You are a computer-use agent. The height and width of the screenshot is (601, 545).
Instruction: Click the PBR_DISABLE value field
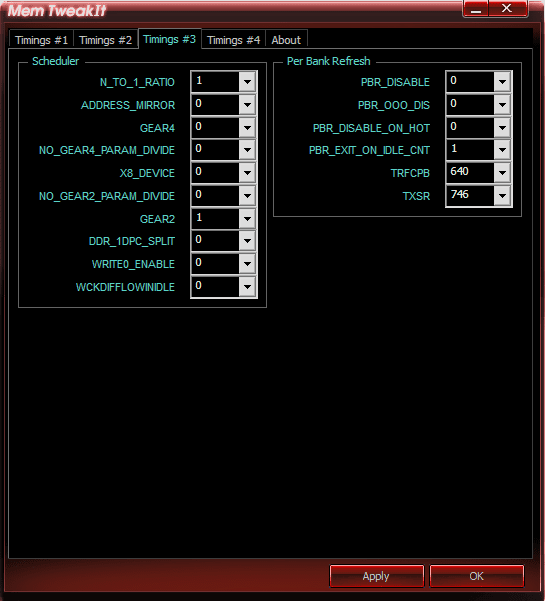[x=470, y=82]
